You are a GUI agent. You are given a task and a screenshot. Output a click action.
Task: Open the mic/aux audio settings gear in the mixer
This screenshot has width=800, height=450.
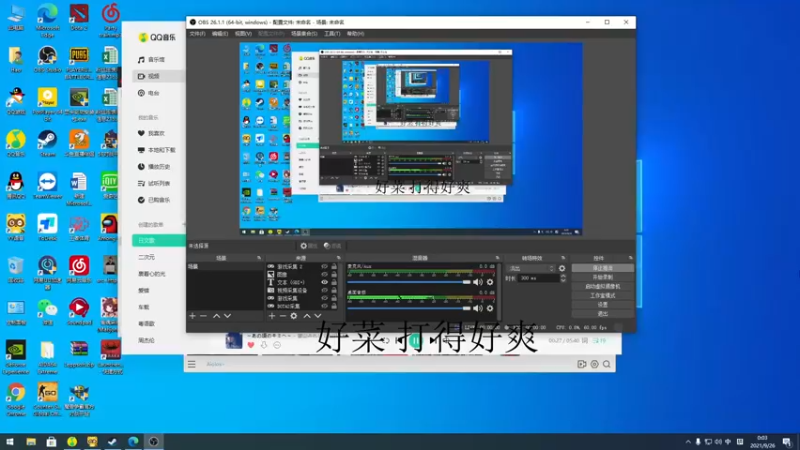[490, 282]
